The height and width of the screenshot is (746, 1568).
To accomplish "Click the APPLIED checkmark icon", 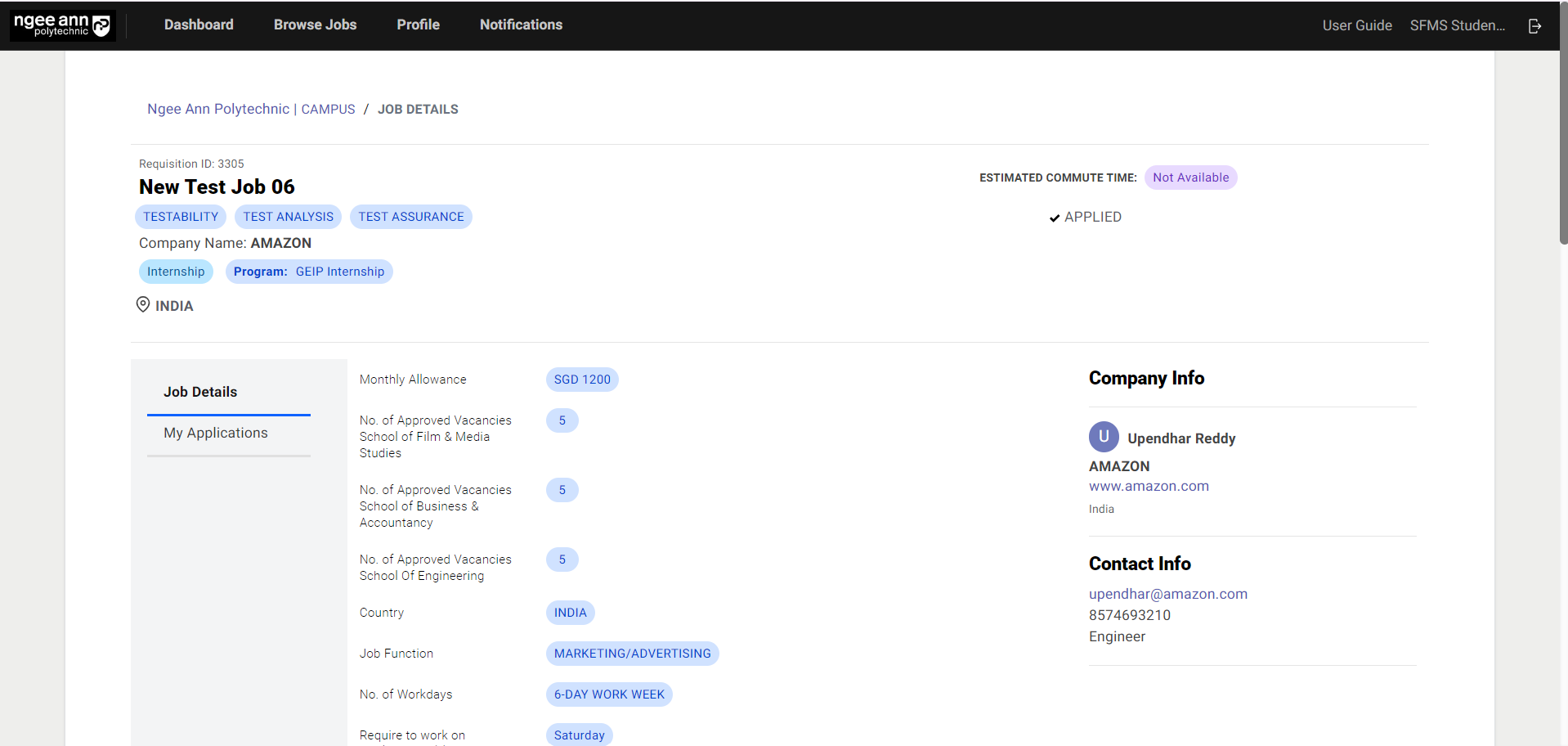I will pyautogui.click(x=1055, y=218).
